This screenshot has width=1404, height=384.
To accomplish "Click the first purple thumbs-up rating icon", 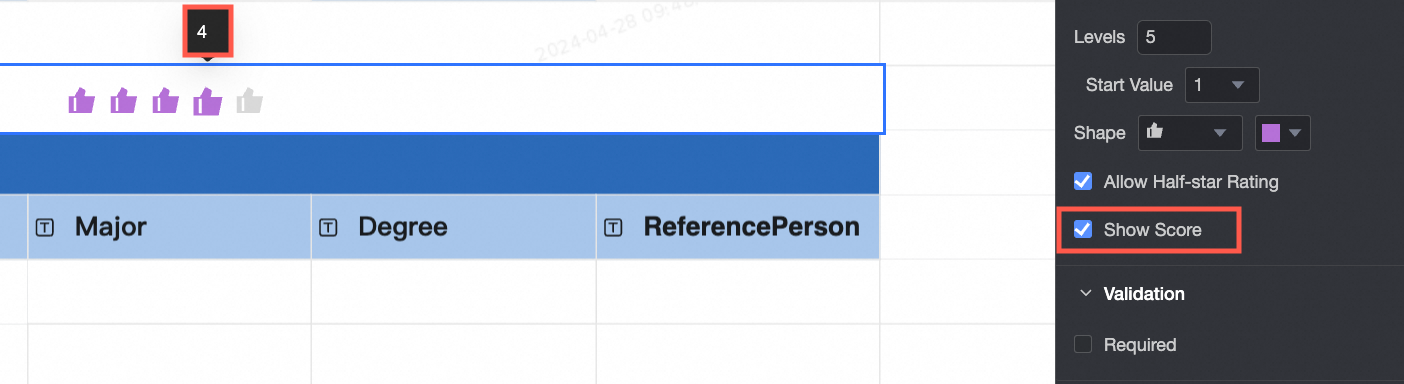I will (x=81, y=101).
